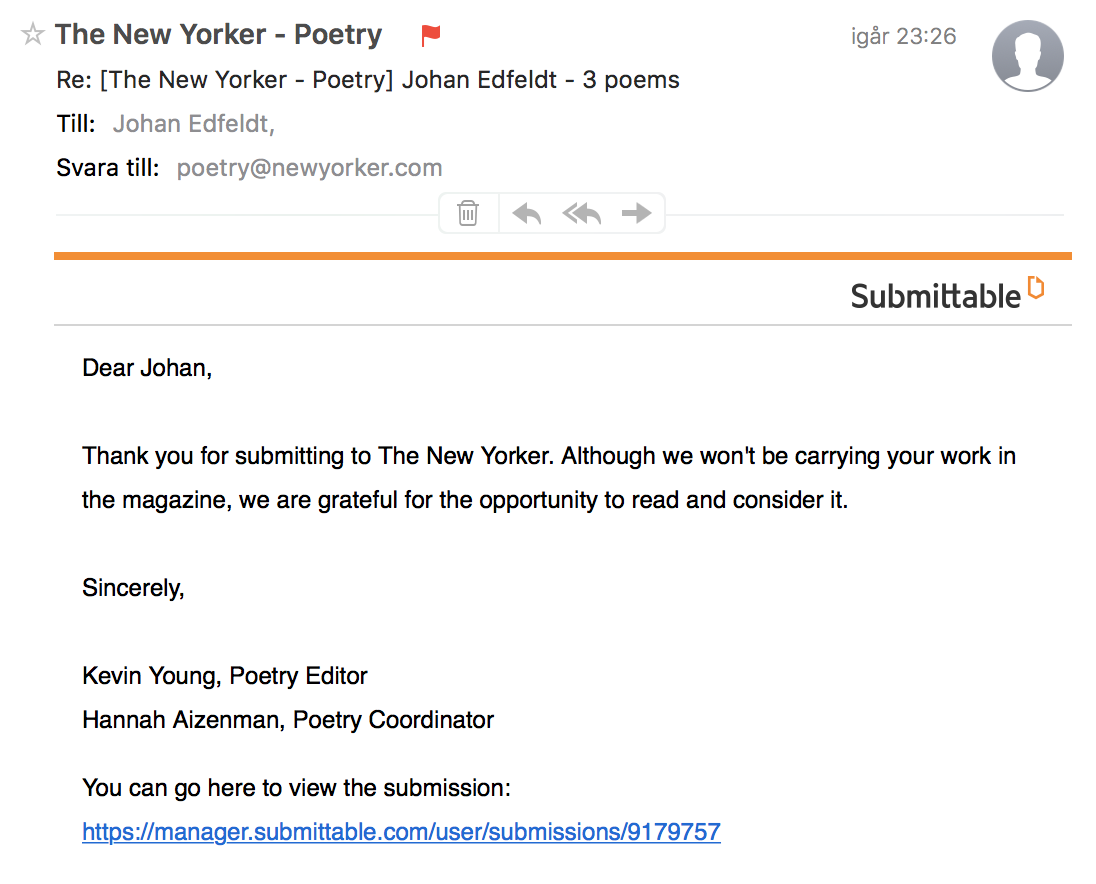The image size is (1096, 884).
Task: Click Hannah Aizenman, Poetry Coordinator line
Action: point(288,720)
